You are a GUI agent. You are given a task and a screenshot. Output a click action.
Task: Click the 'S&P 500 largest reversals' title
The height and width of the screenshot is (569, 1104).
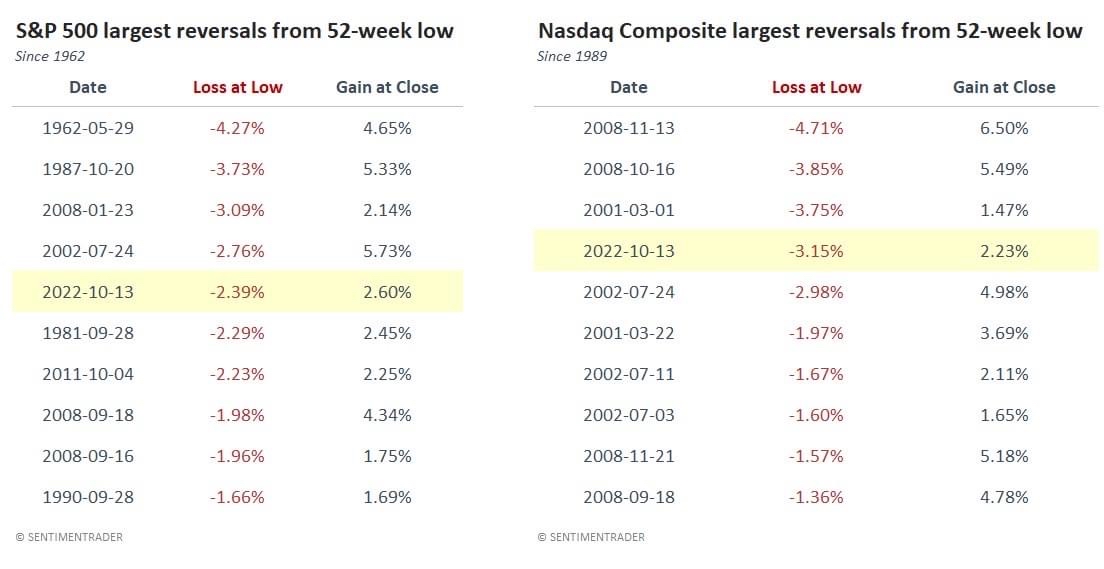235,31
